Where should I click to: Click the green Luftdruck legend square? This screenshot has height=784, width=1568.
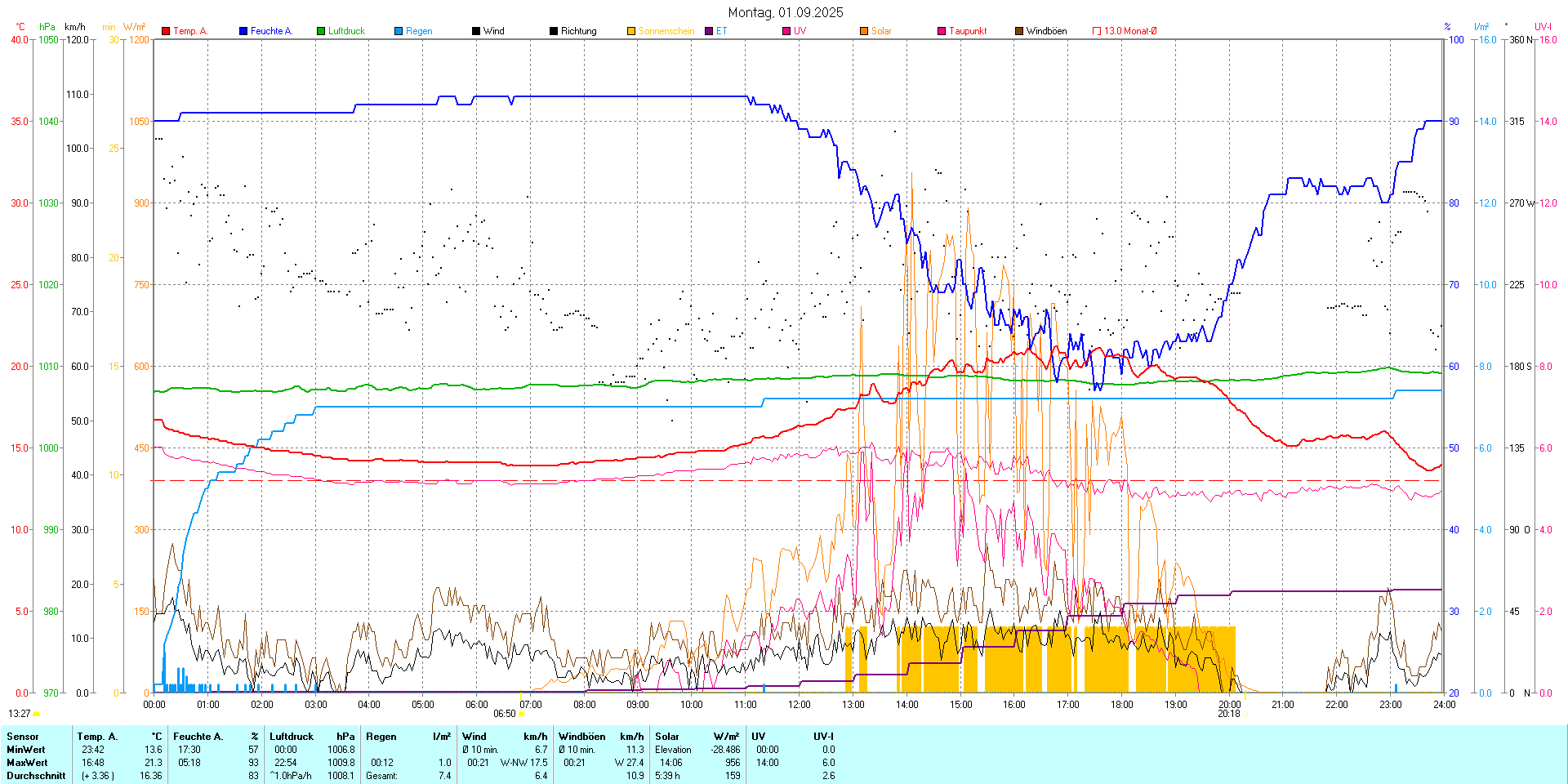point(321,31)
